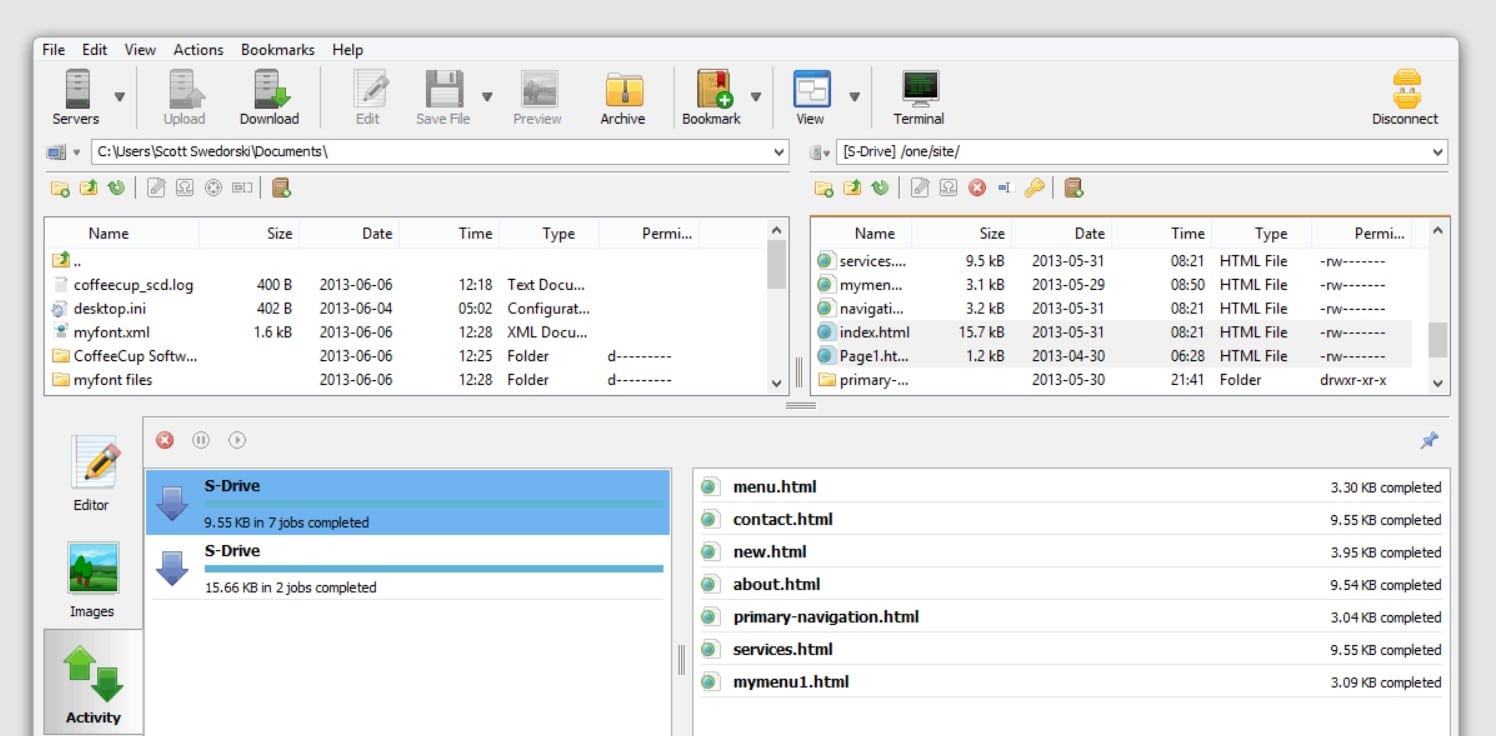Switch to the Images panel
The image size is (1496, 736).
(x=92, y=580)
